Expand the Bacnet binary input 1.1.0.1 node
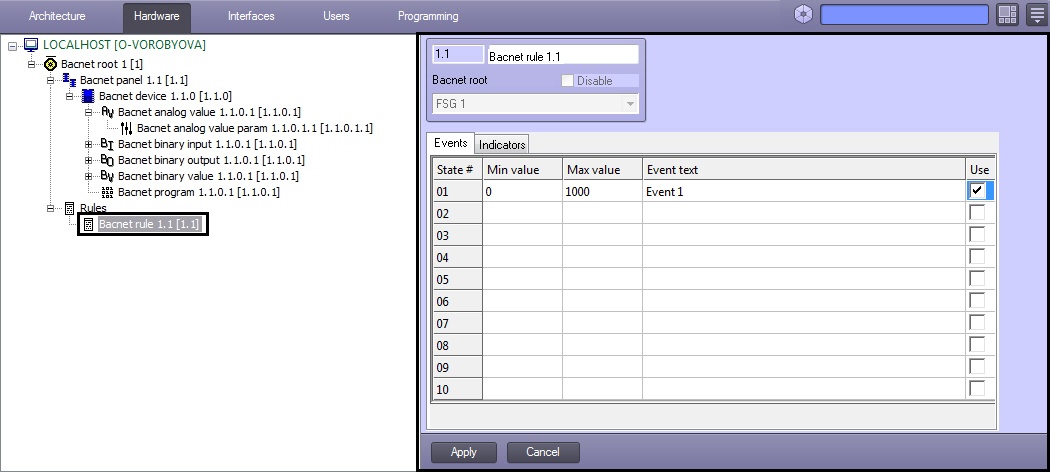The width and height of the screenshot is (1050, 472). click(x=89, y=144)
